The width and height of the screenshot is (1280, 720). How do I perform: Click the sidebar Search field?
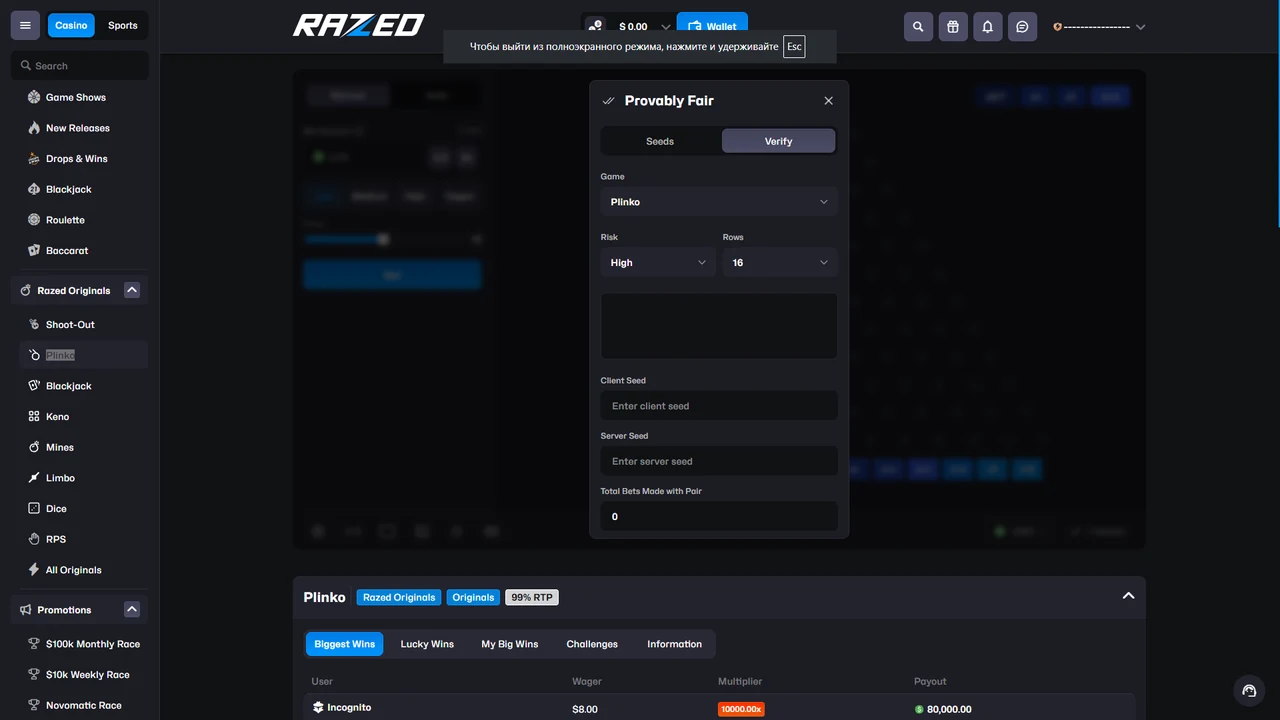coord(80,66)
